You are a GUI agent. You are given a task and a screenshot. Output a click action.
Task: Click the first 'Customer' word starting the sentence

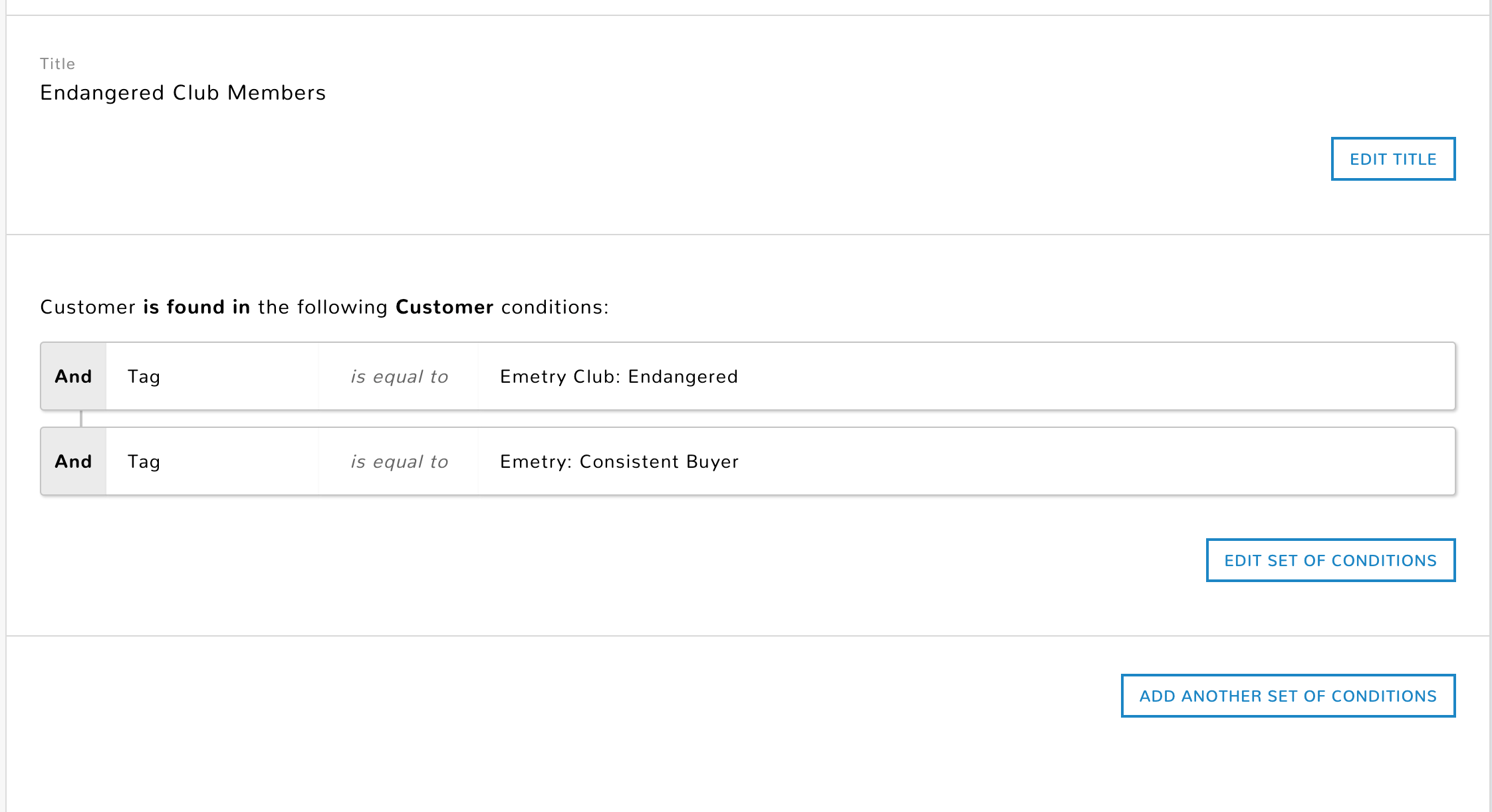click(88, 307)
